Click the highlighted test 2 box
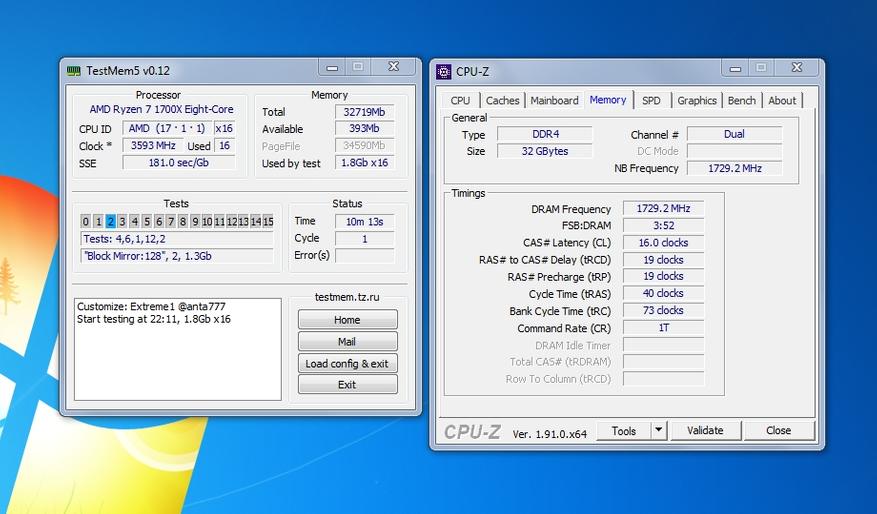This screenshot has width=877, height=514. [x=110, y=221]
